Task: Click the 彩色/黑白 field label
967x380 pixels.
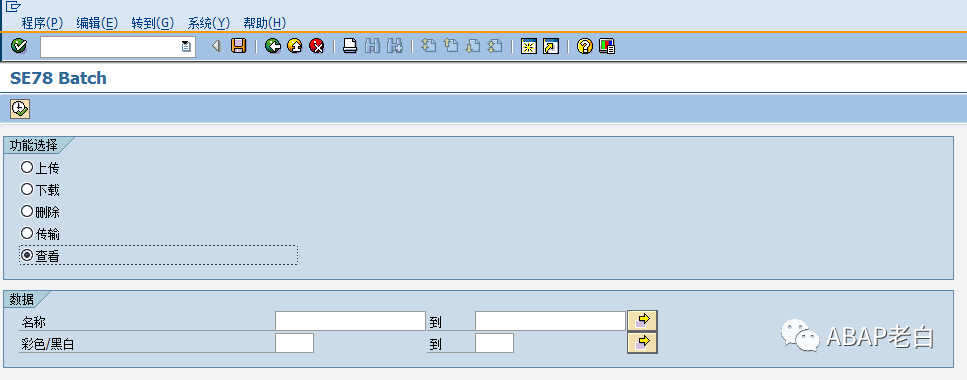Action: [x=48, y=344]
